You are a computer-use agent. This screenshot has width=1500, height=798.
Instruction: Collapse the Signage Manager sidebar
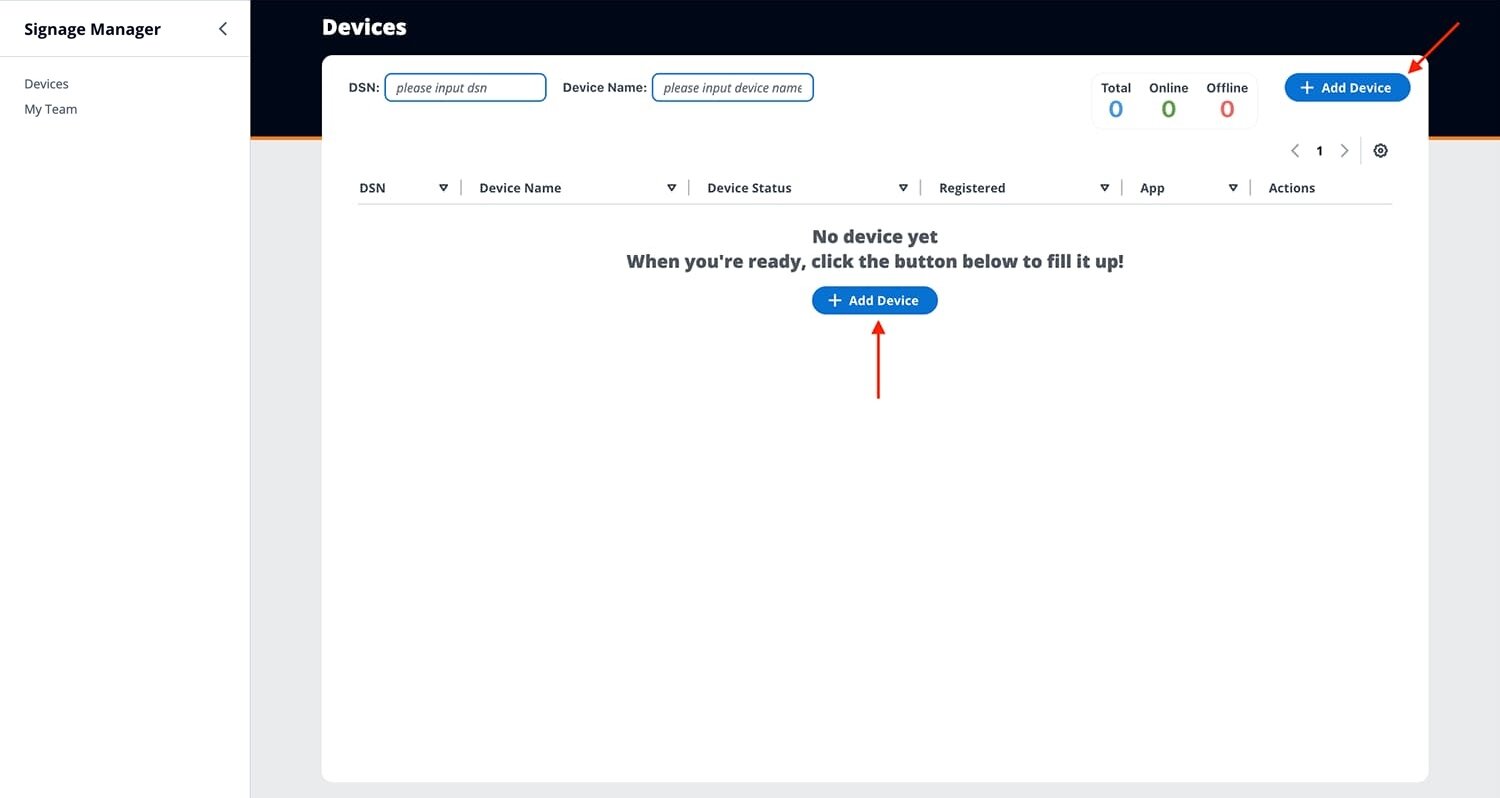tap(223, 29)
